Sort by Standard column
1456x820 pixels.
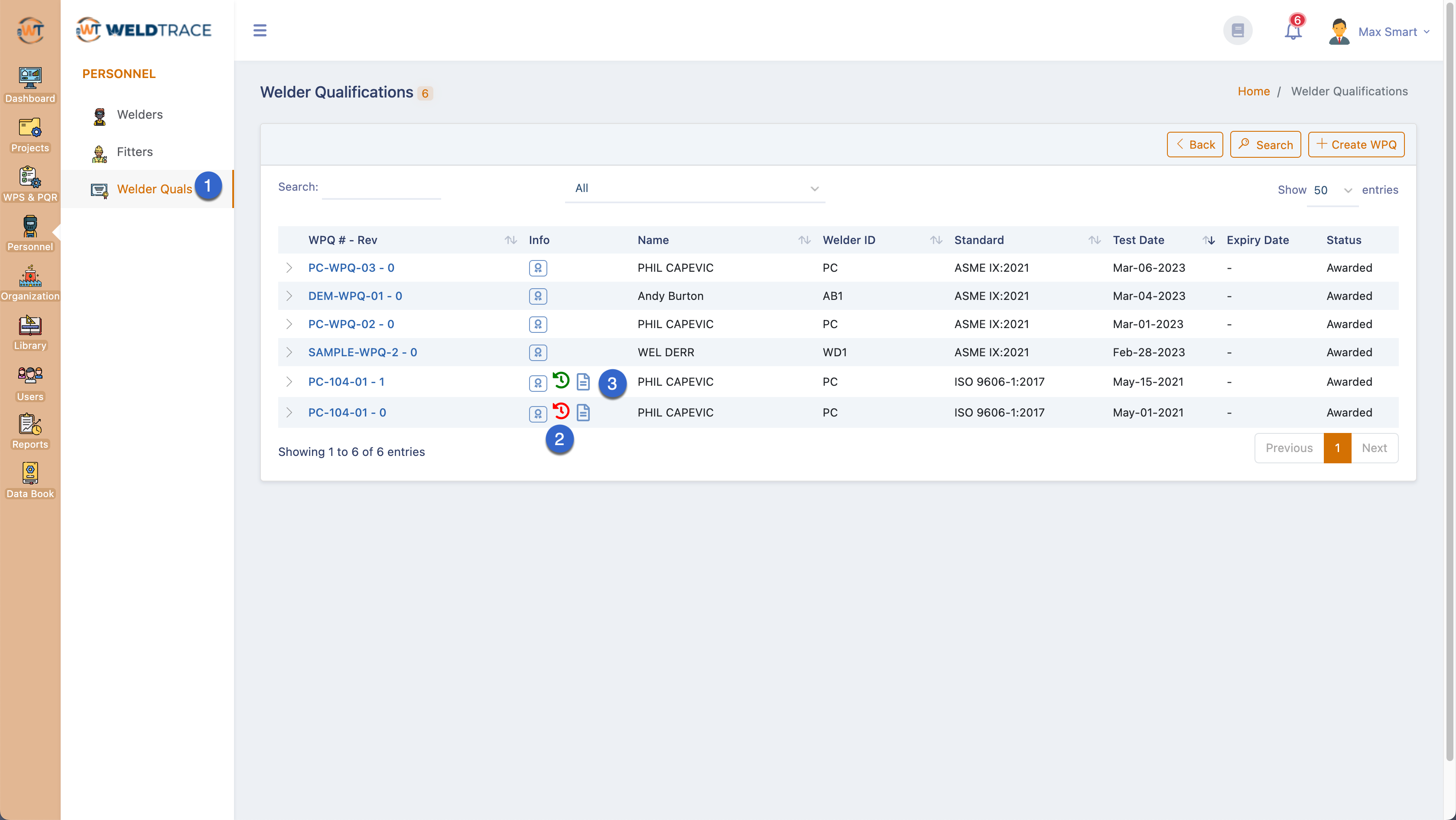pos(1027,240)
